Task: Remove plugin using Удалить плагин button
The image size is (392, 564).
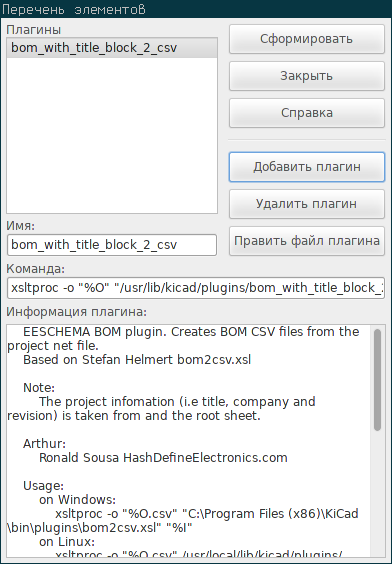Action: [307, 204]
